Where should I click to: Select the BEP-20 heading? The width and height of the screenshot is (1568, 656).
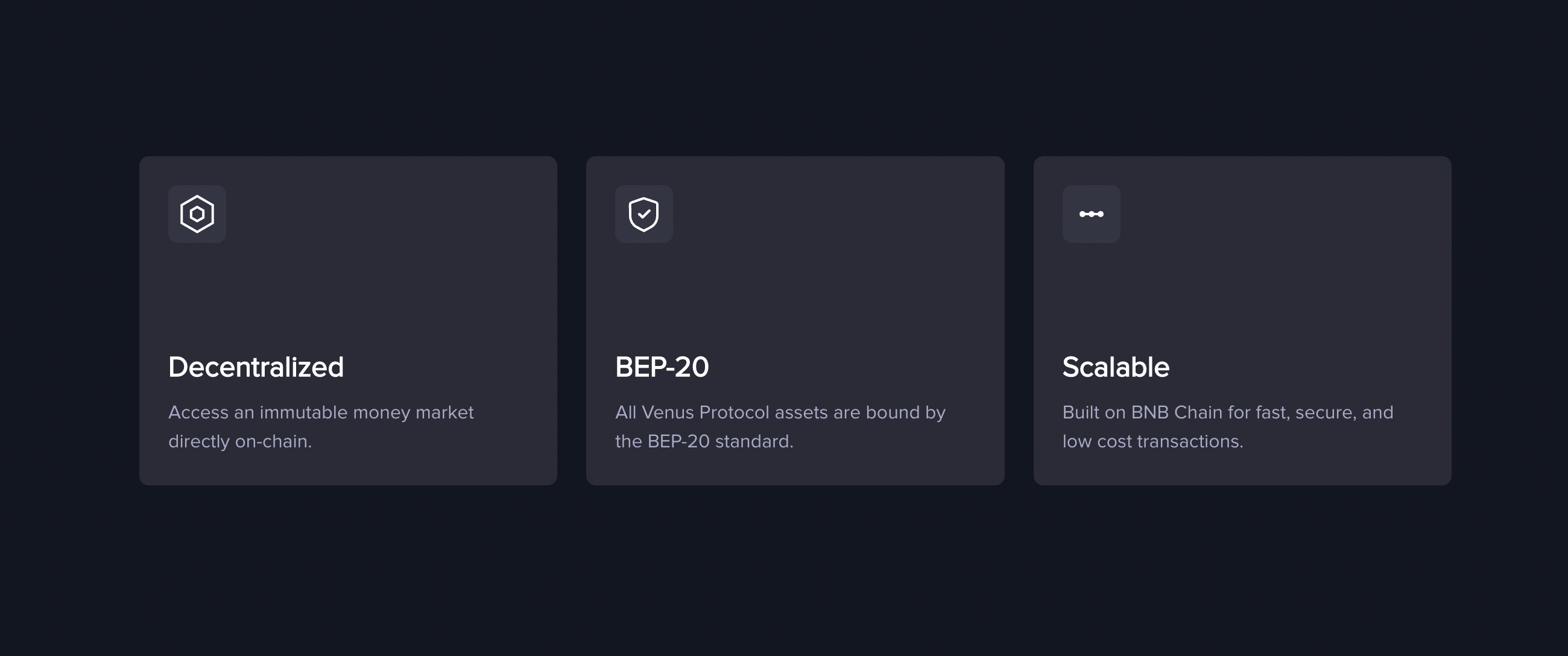point(662,367)
